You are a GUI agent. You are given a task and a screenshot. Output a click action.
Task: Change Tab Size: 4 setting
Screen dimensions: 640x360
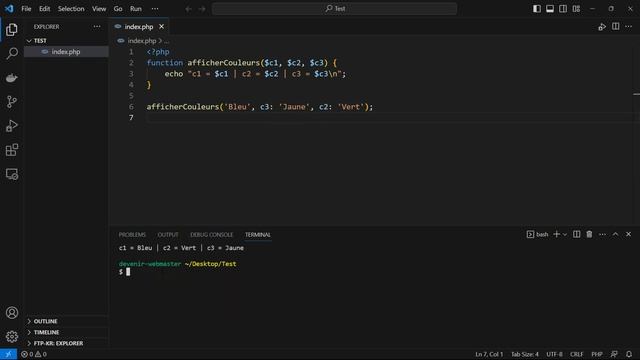coord(525,354)
